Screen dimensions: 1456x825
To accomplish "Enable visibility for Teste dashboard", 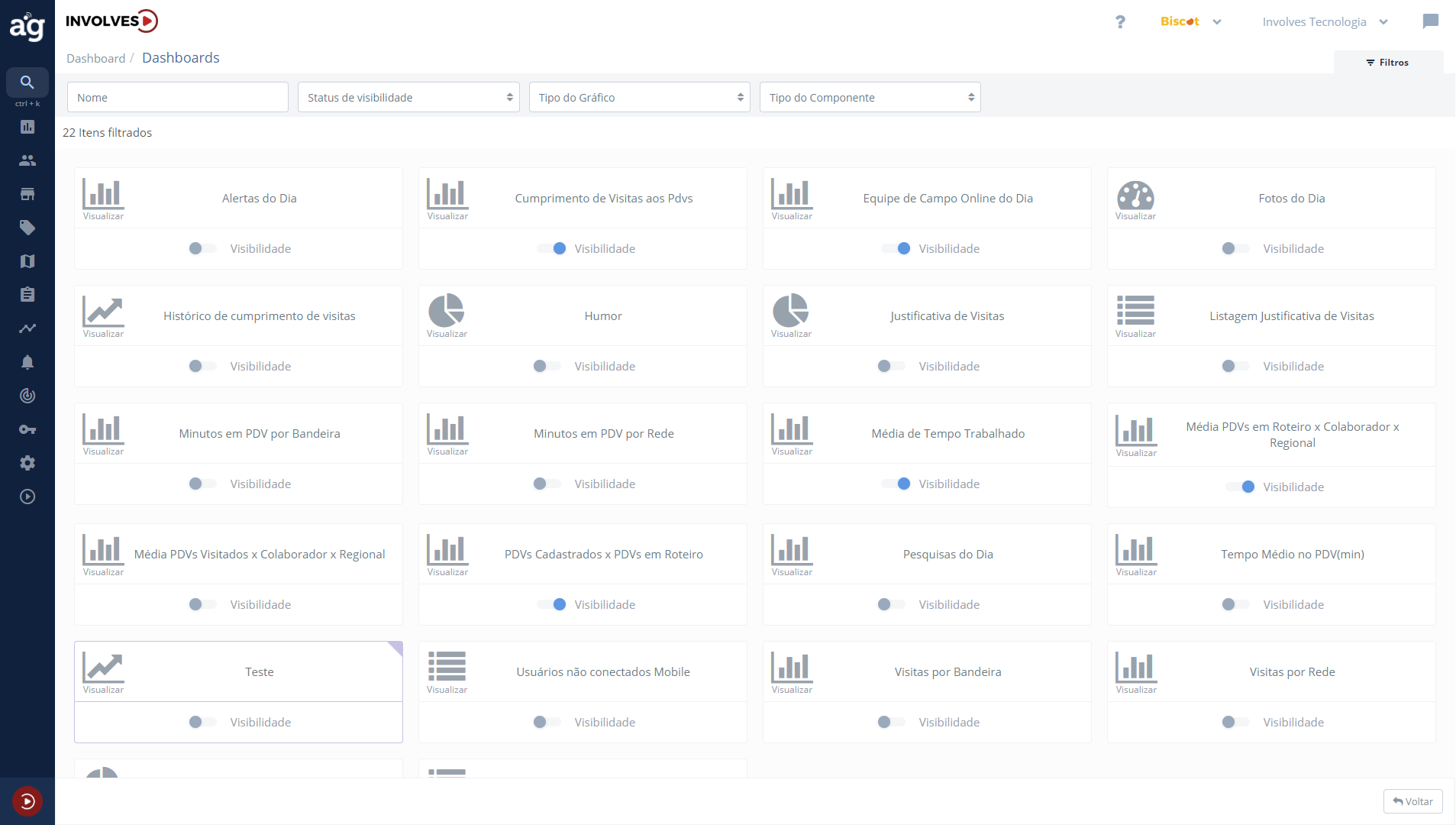I will click(202, 723).
